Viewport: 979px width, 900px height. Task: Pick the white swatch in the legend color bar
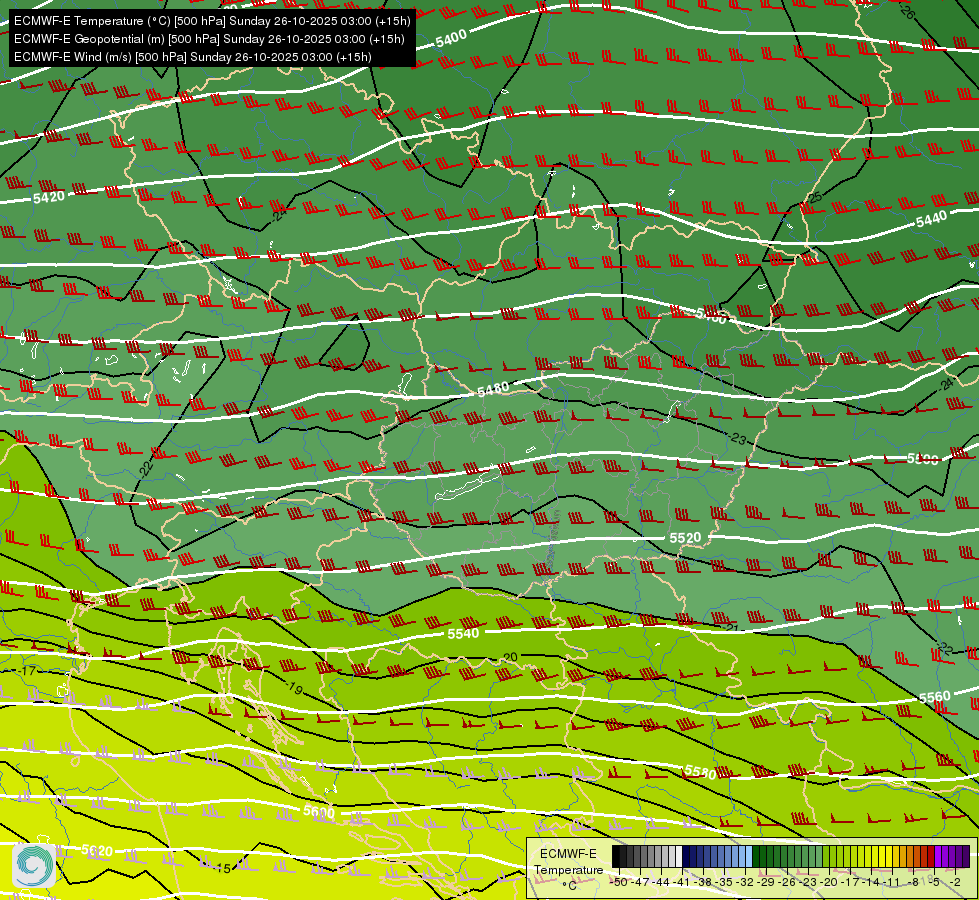(679, 856)
